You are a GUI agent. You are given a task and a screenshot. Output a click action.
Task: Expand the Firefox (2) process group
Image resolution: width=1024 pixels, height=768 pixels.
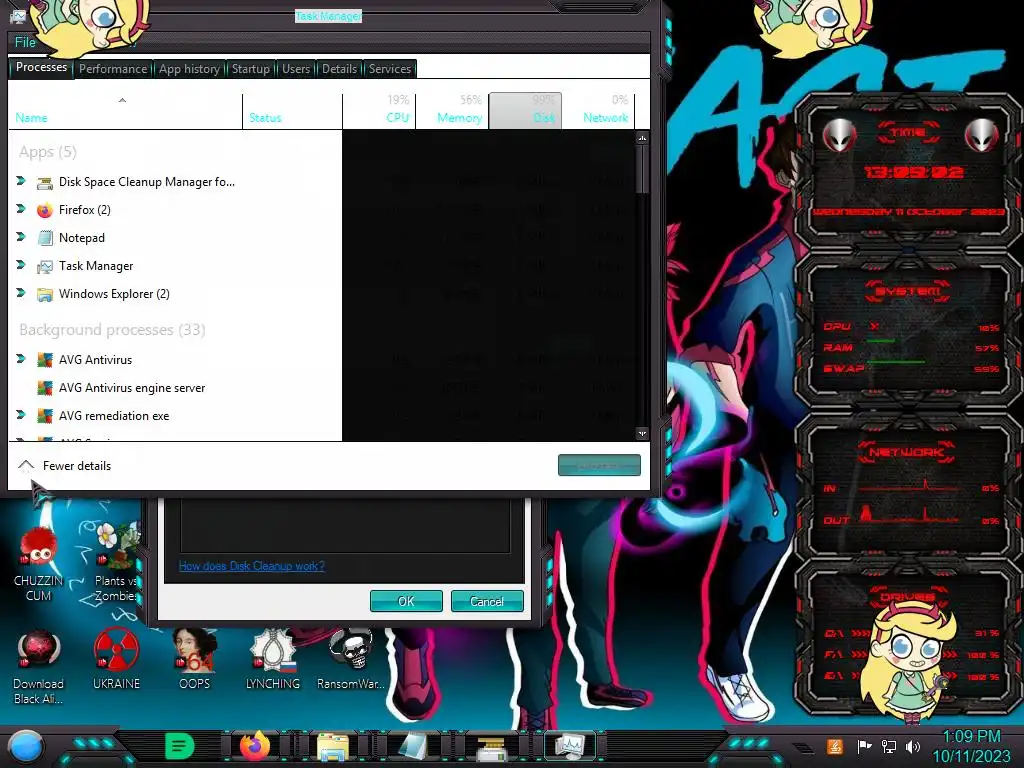[21, 209]
